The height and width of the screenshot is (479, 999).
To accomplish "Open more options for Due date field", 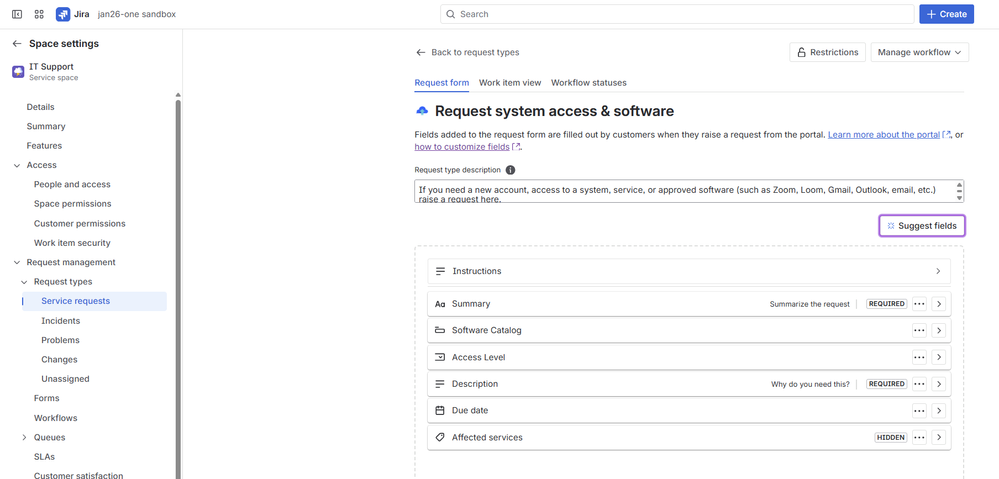I will pos(919,411).
